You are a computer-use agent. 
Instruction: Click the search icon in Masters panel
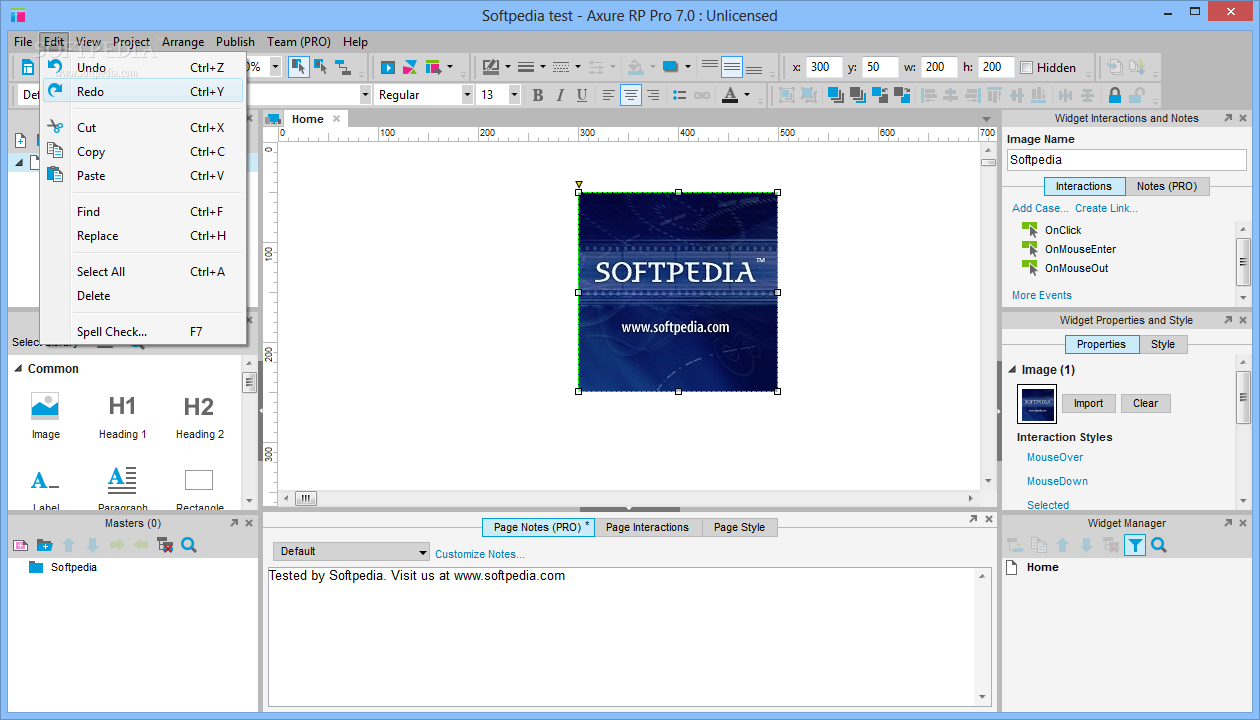189,545
